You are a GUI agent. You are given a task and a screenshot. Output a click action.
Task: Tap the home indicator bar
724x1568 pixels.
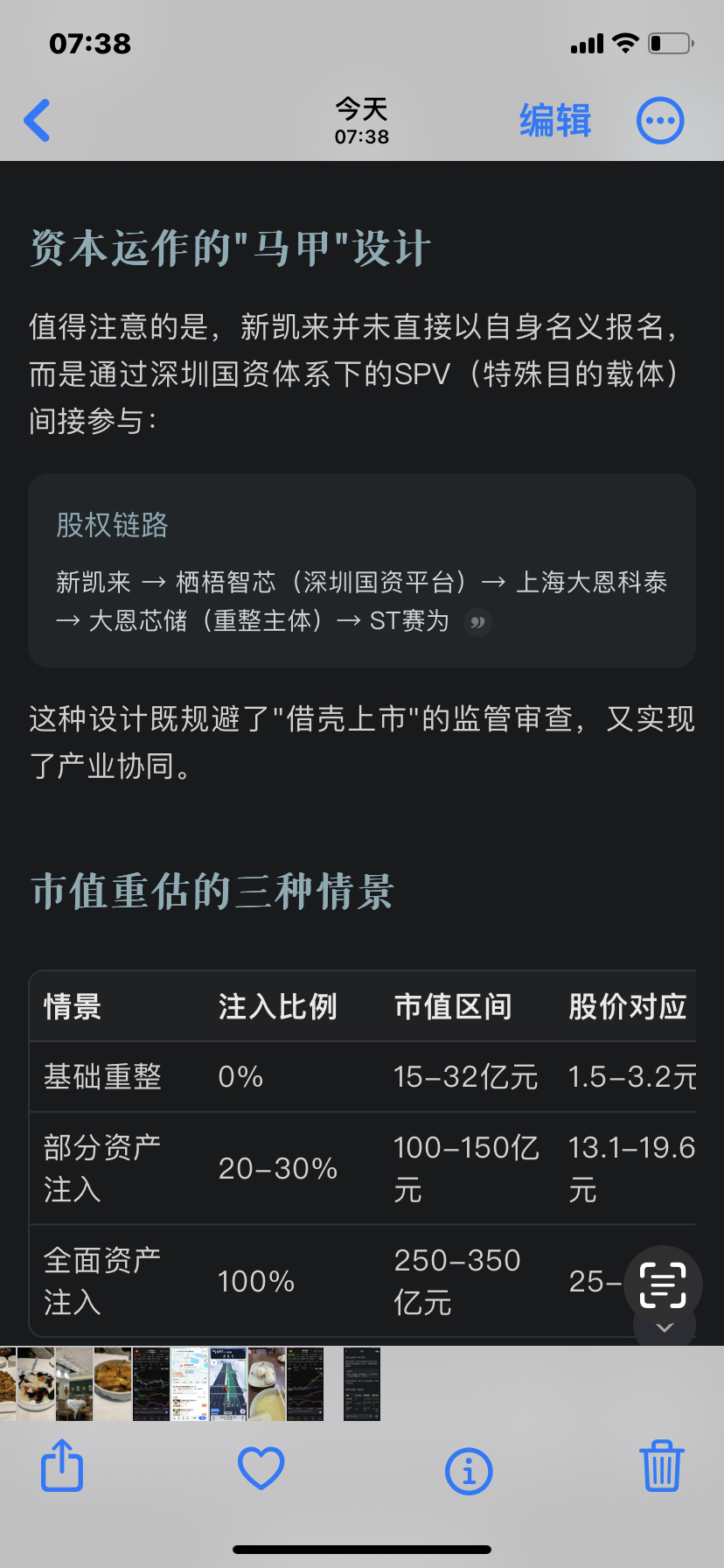(362, 1549)
